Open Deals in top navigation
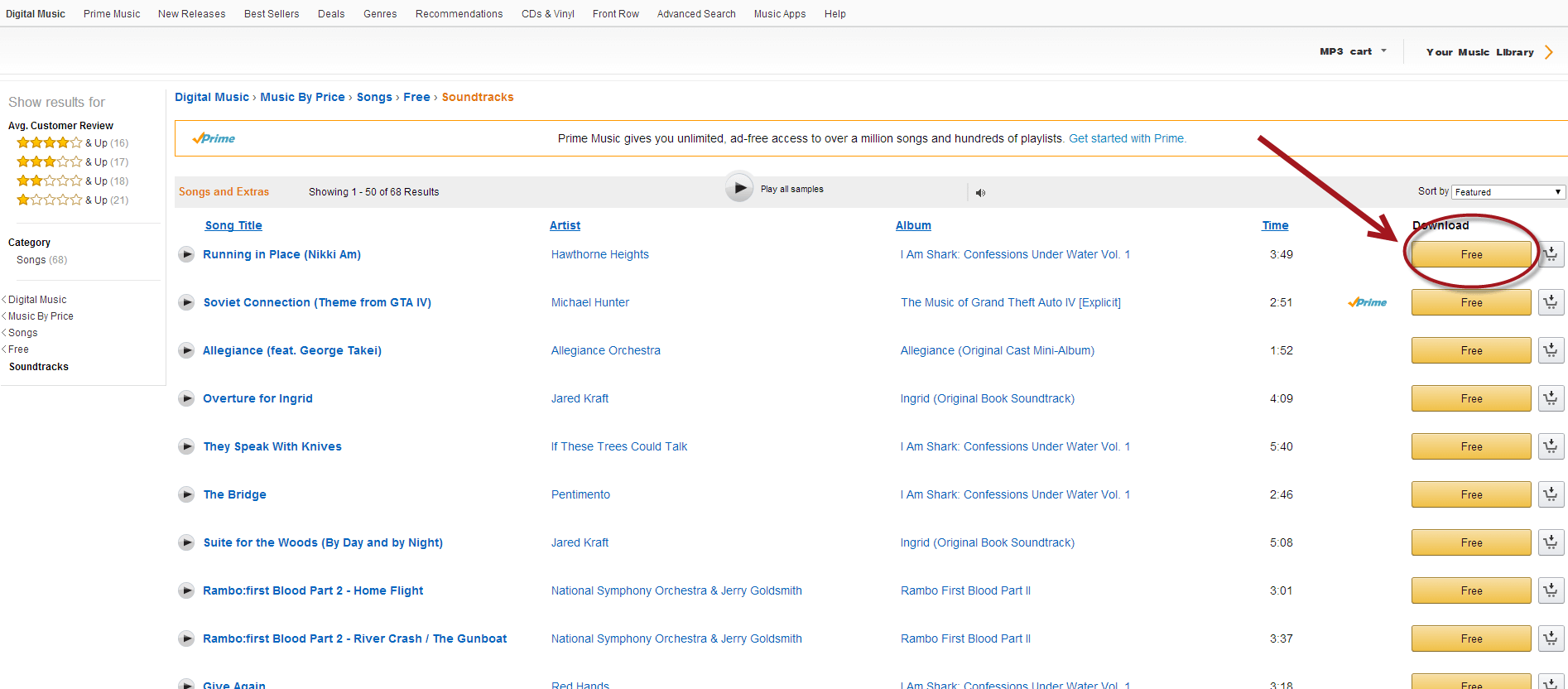Image resolution: width=1568 pixels, height=689 pixels. [x=331, y=14]
